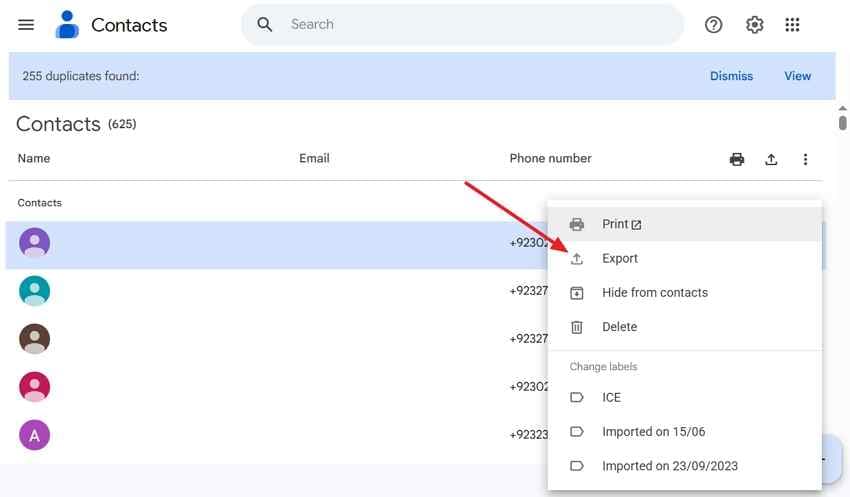Click the Email column header

pos(314,158)
